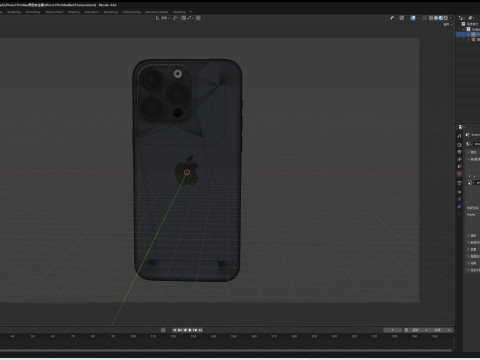Toggle the viewport overlays icon
The width and height of the screenshot is (480, 360).
click(413, 18)
